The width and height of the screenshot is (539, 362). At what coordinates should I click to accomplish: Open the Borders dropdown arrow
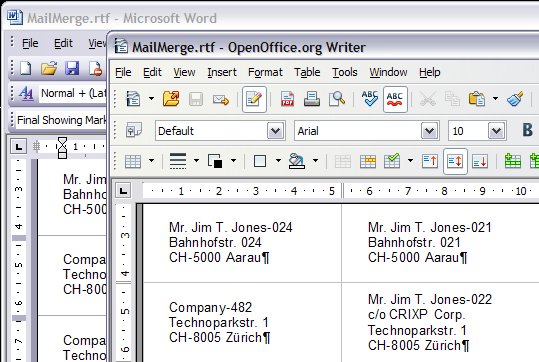click(278, 161)
